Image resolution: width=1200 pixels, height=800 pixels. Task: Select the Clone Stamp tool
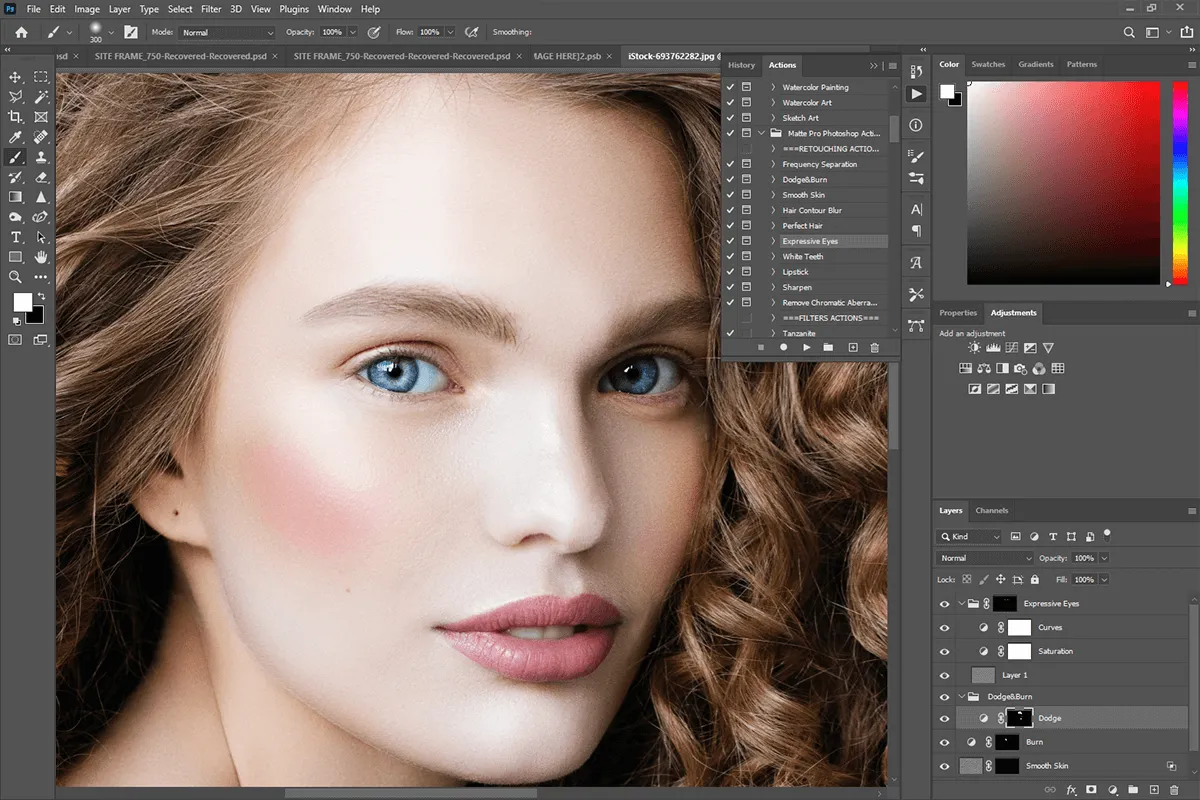point(40,157)
